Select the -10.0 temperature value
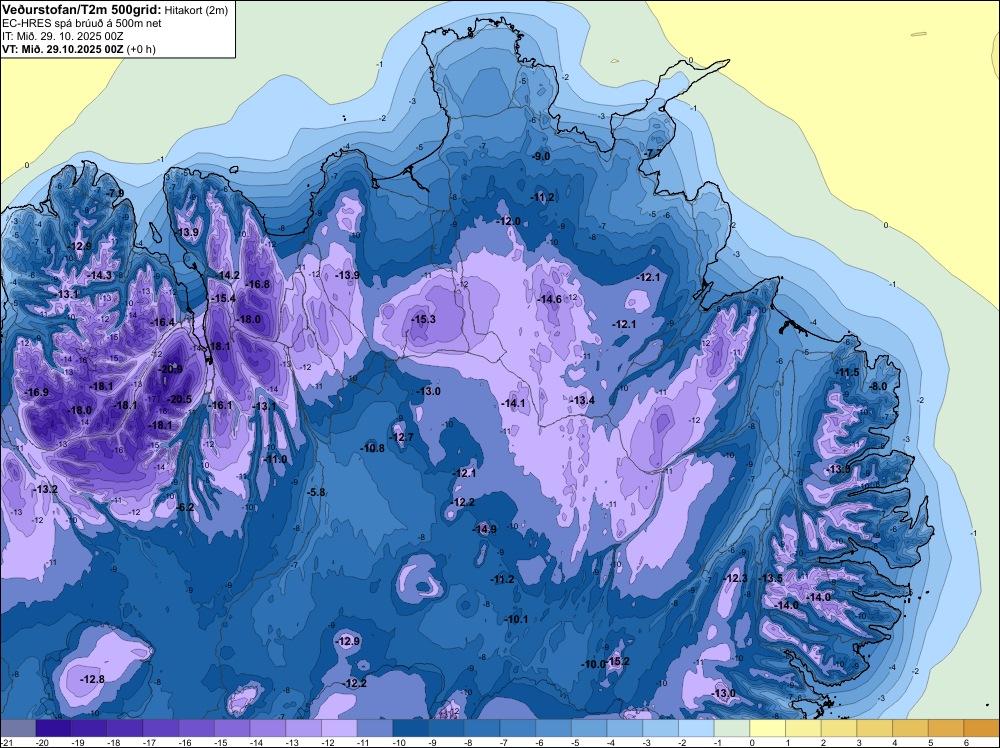This screenshot has height=748, width=1000. [593, 664]
